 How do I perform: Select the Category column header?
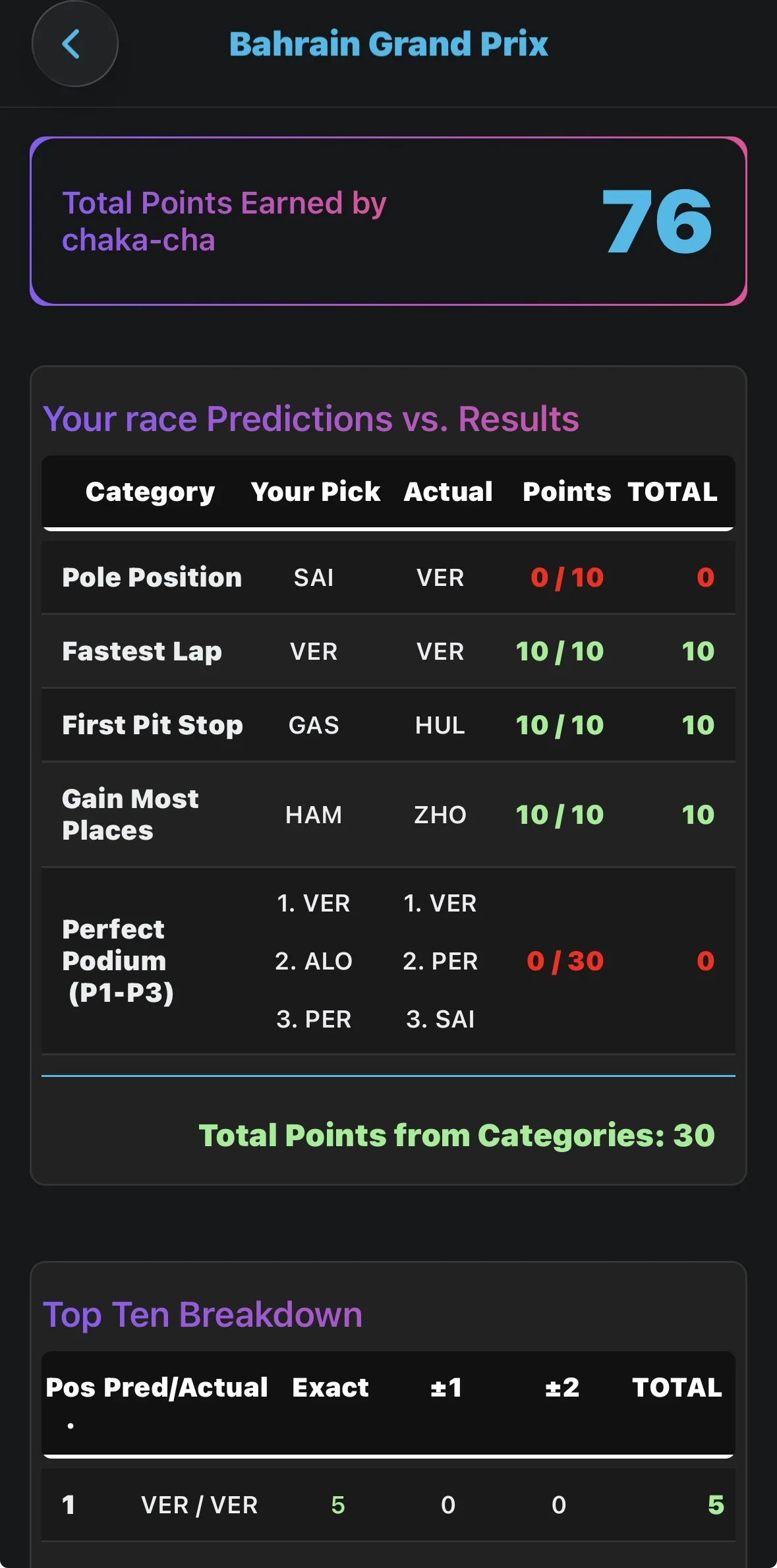coord(150,492)
